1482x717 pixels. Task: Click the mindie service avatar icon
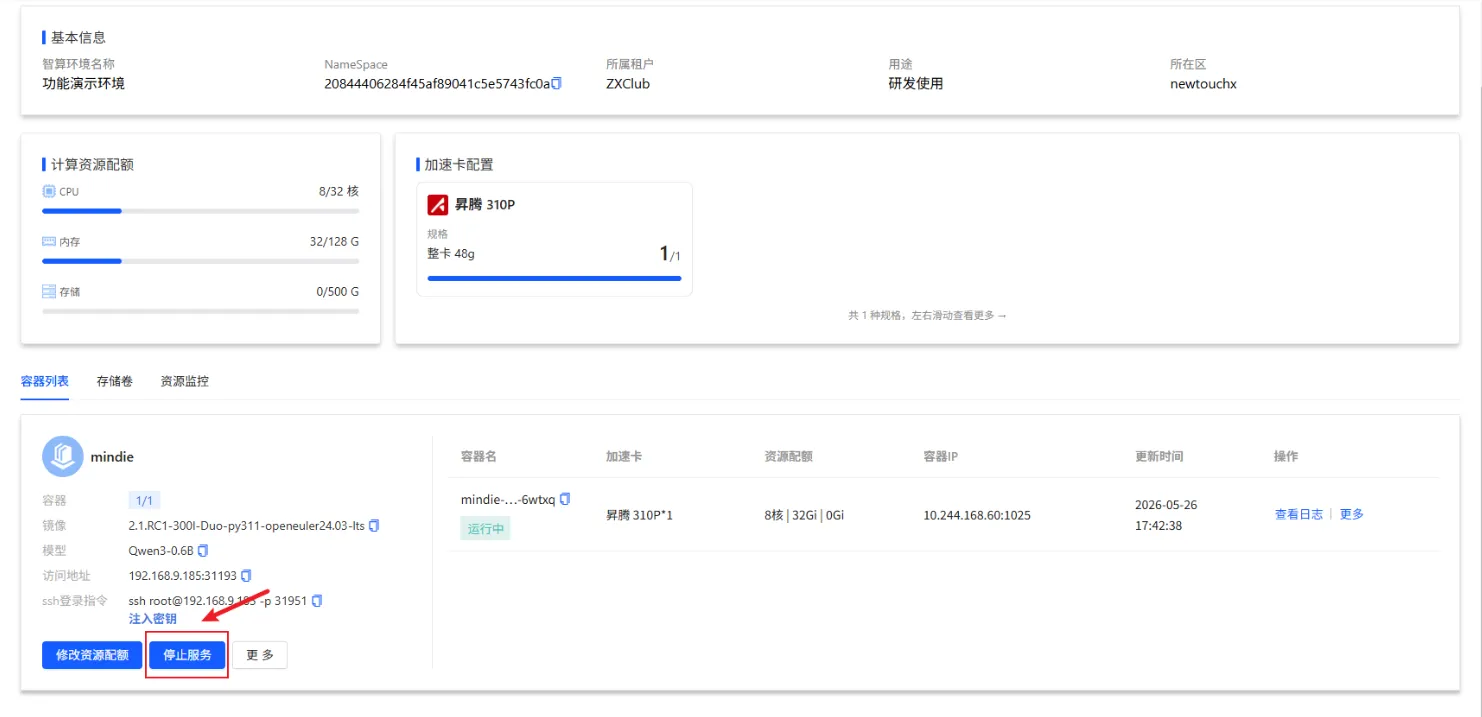tap(63, 456)
